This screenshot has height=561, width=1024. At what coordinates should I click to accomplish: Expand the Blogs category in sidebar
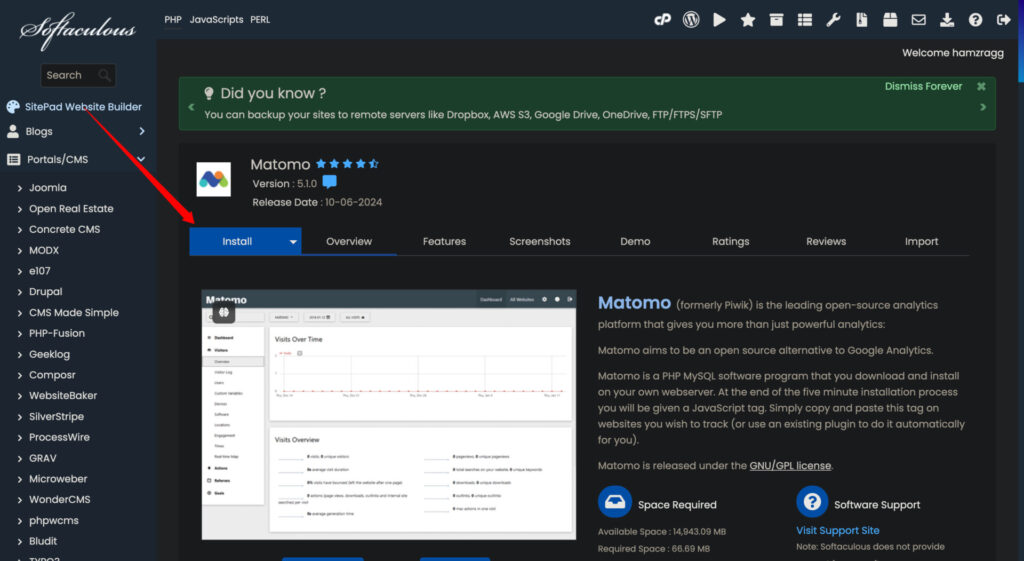click(142, 131)
